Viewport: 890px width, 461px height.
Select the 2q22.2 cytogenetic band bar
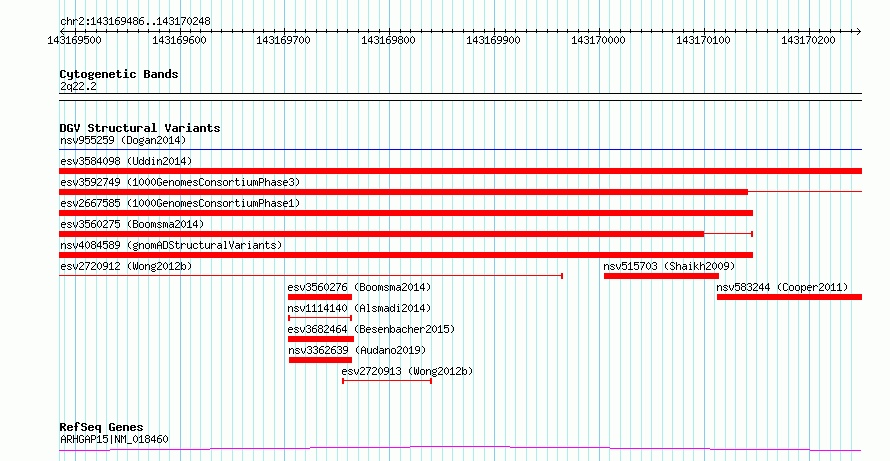point(460,97)
